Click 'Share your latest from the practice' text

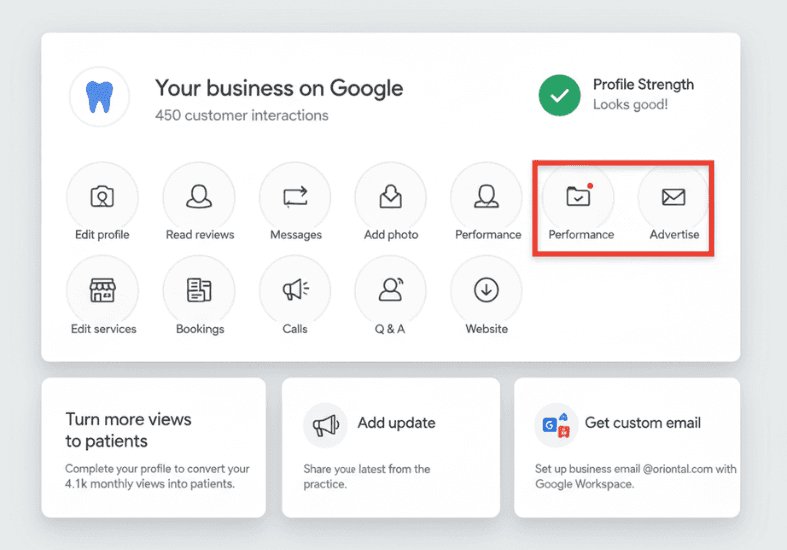(367, 477)
